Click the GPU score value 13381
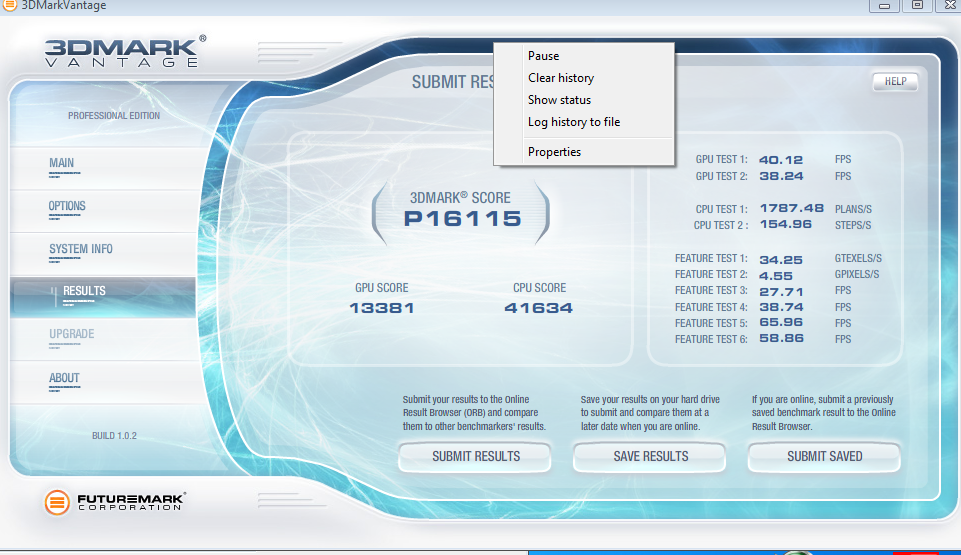The image size is (961, 555). pos(382,308)
